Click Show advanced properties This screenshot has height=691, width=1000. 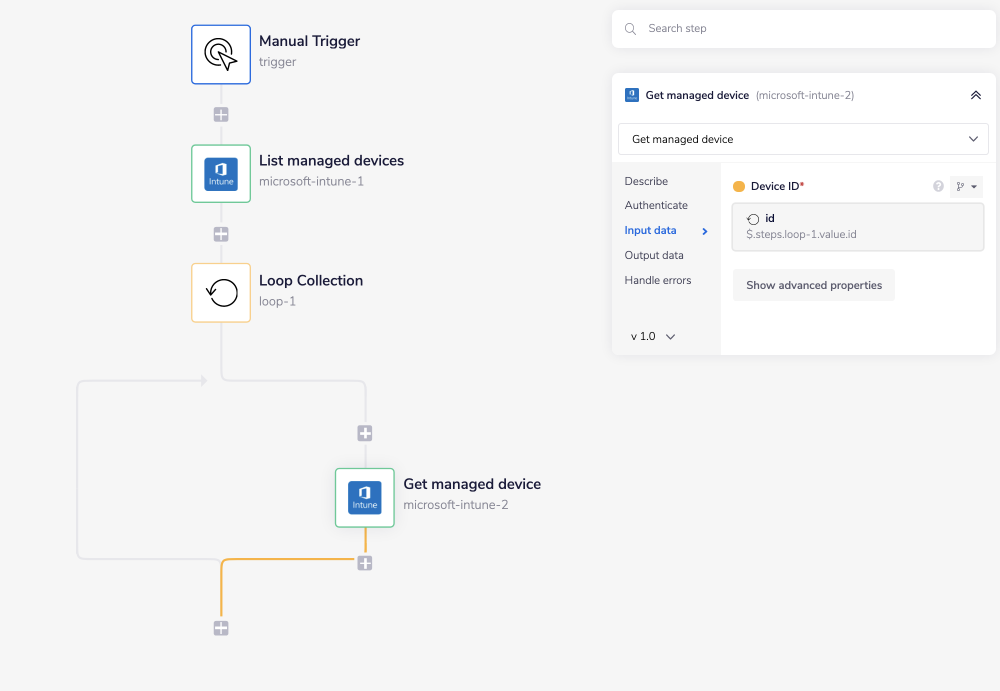(813, 285)
